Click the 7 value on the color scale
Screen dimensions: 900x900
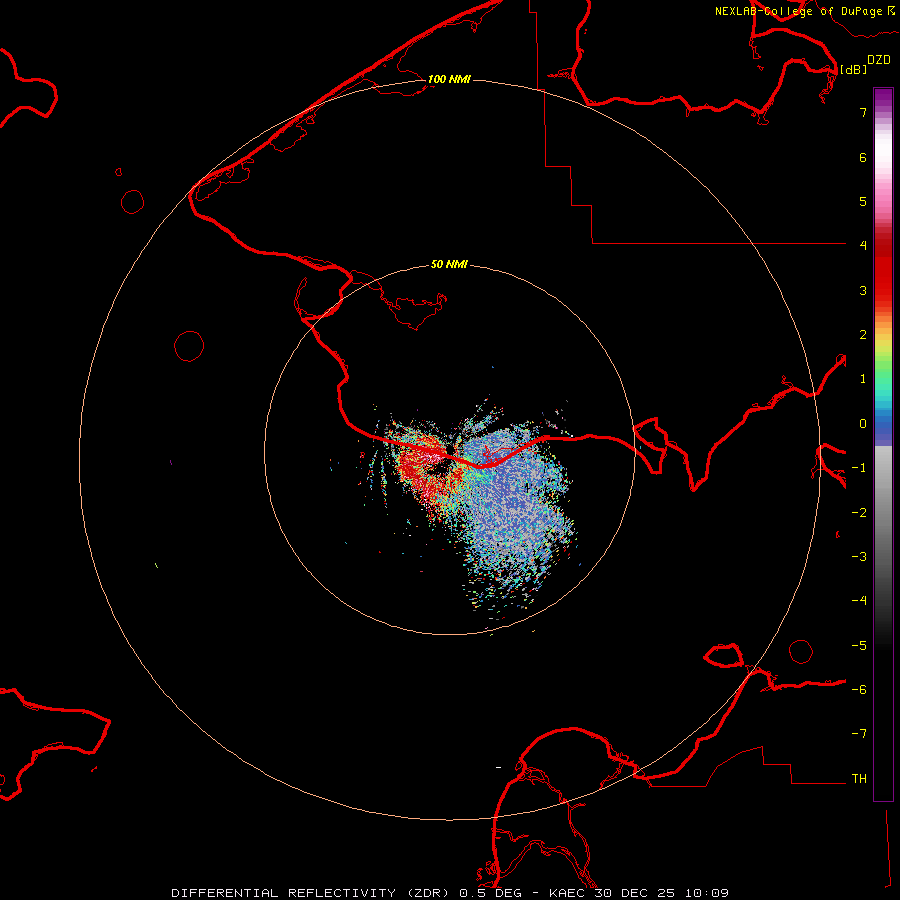863,112
